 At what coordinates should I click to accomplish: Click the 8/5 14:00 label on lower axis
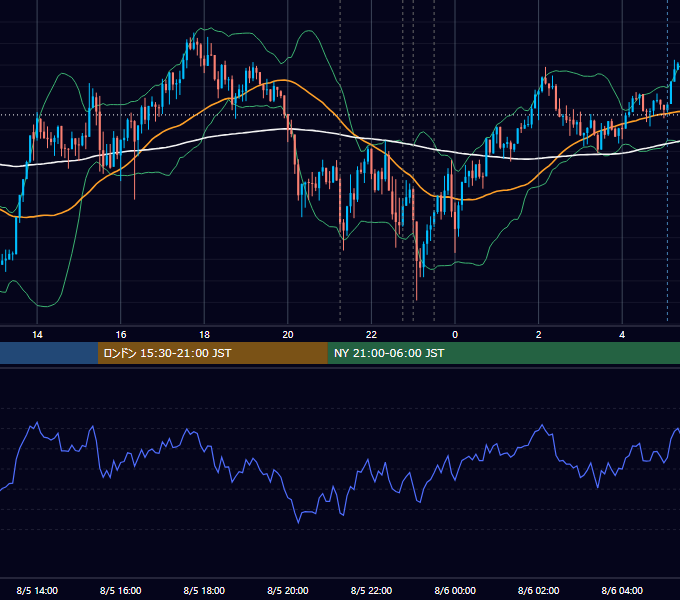coord(37,590)
